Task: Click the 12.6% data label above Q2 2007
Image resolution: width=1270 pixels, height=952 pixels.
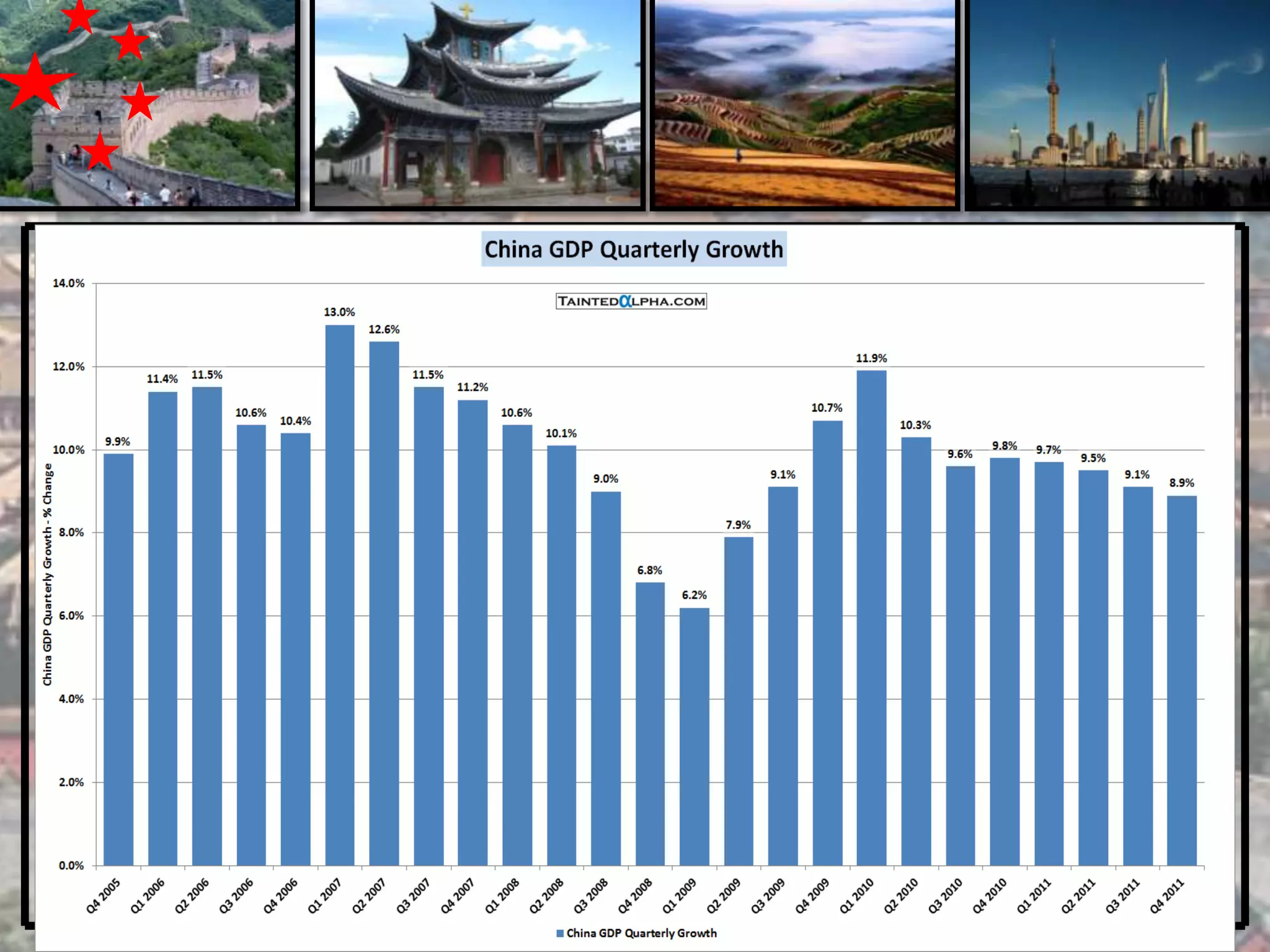Action: tap(384, 330)
